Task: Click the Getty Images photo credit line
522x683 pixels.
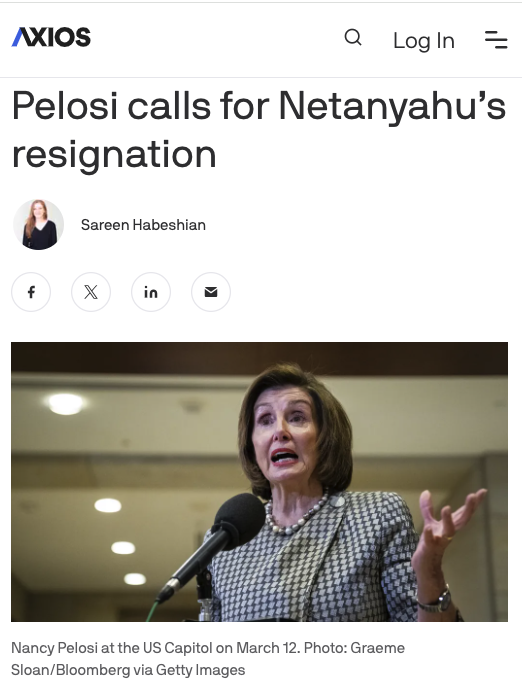Action: (x=128, y=669)
